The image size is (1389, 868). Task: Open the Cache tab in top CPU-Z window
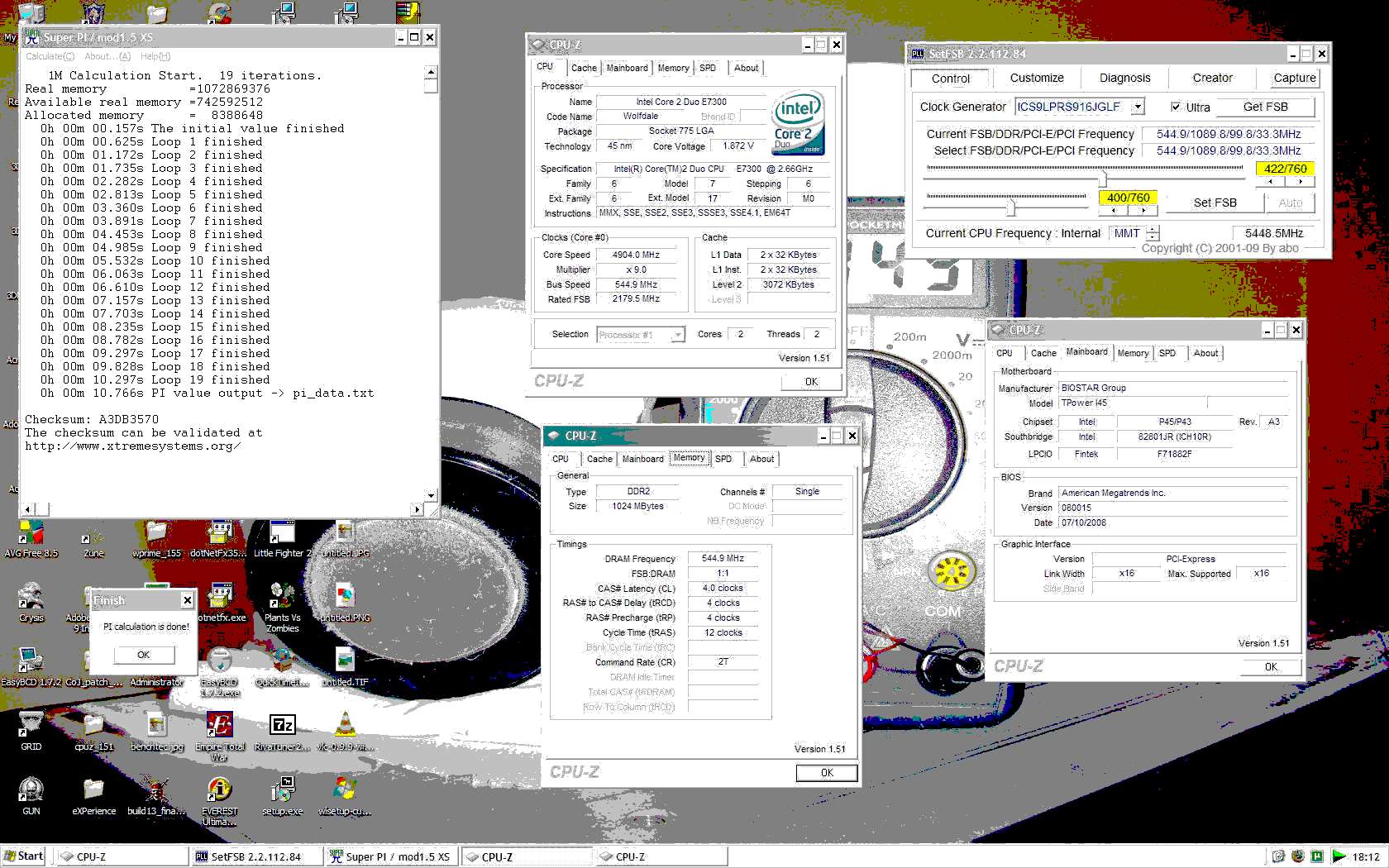click(584, 68)
